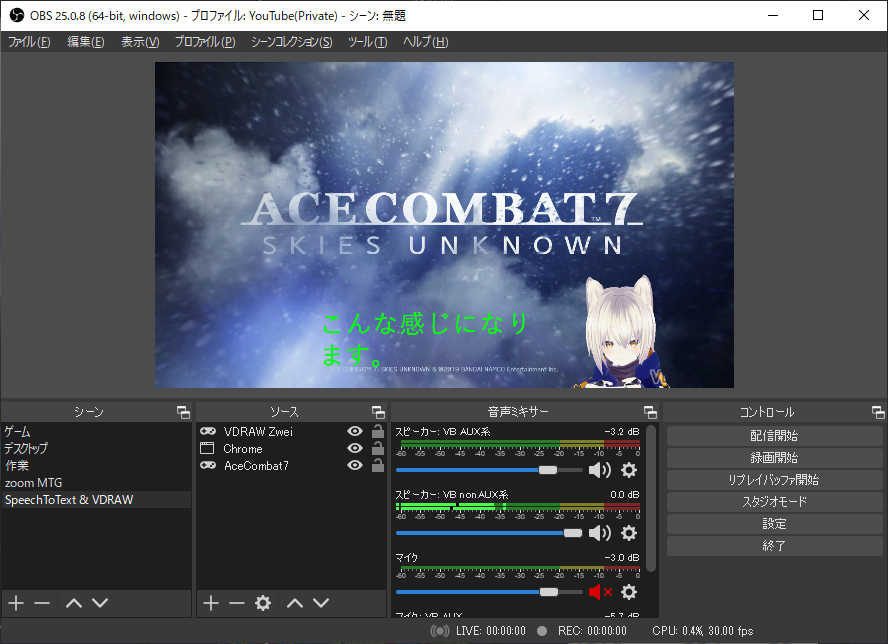Select the zoom MTG scene
The height and width of the screenshot is (644, 888).
96,483
